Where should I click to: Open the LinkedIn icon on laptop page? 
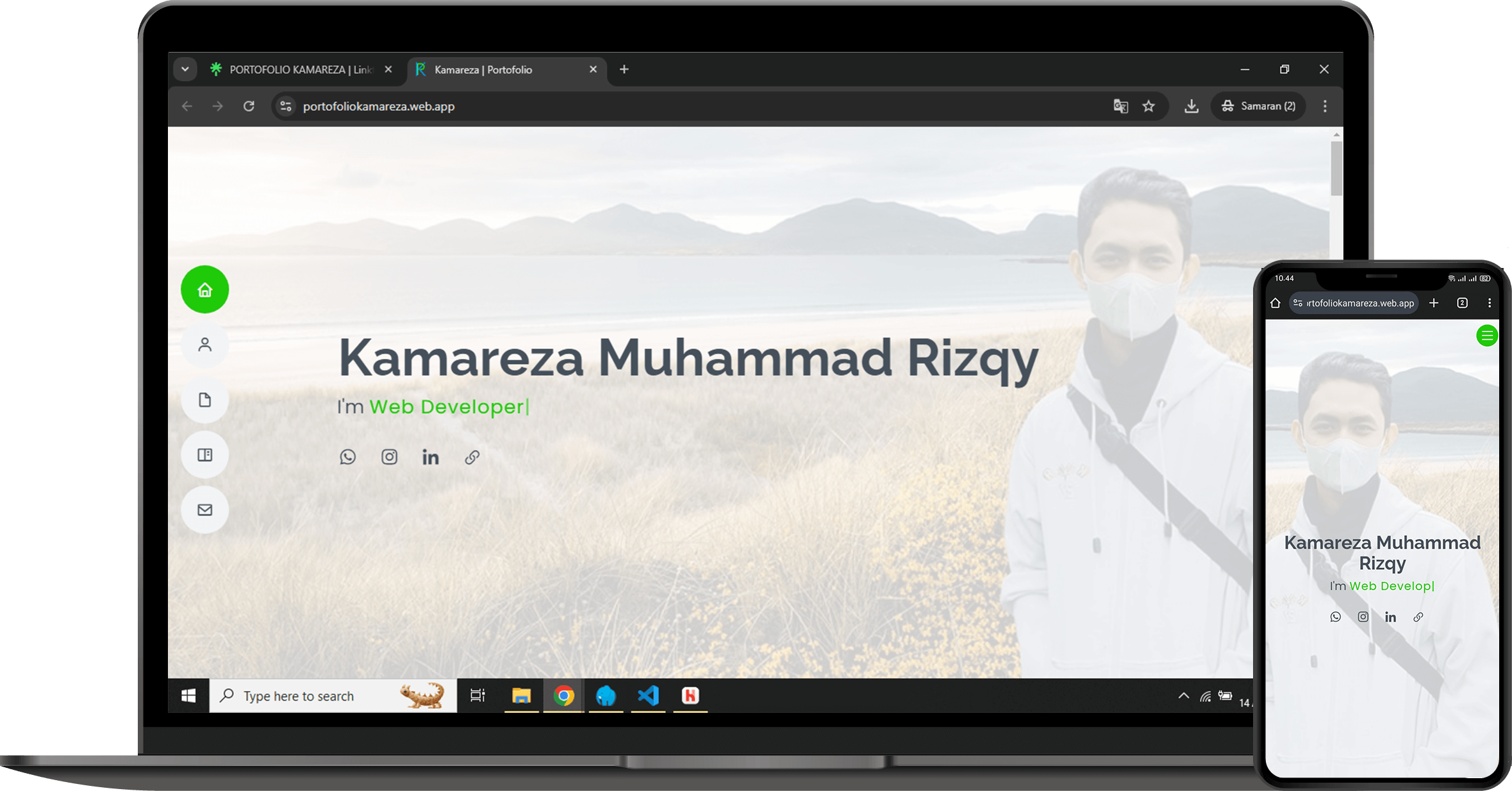pyautogui.click(x=431, y=457)
